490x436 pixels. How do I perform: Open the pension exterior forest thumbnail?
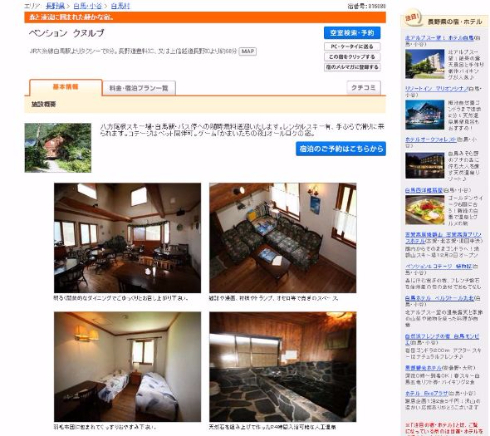[x=58, y=148]
